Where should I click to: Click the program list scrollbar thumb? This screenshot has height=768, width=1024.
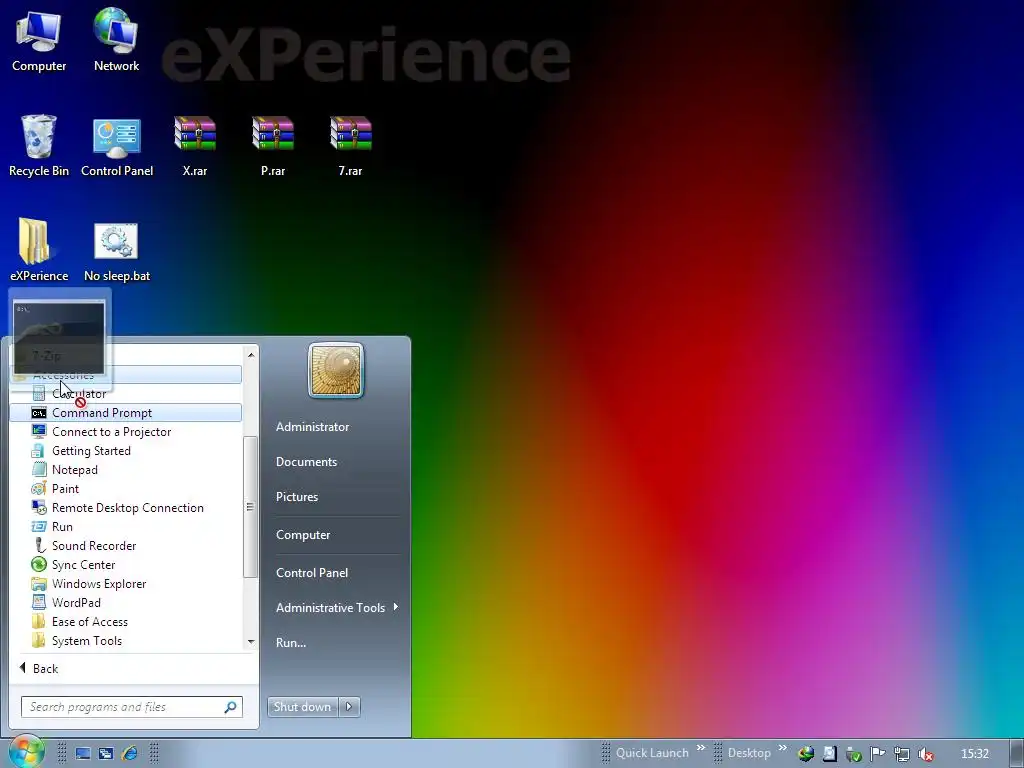(250, 507)
